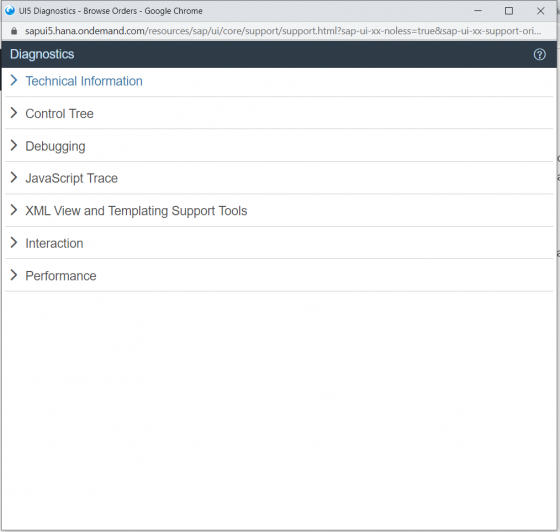Viewport: 560px width, 532px height.
Task: Expand the Performance section chevron
Action: pos(14,275)
